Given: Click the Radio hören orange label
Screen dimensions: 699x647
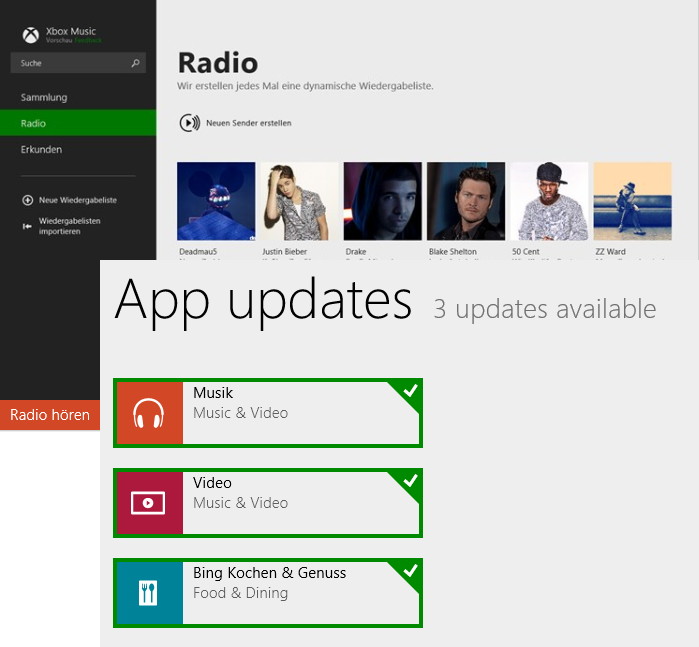Looking at the screenshot, I should (x=50, y=415).
